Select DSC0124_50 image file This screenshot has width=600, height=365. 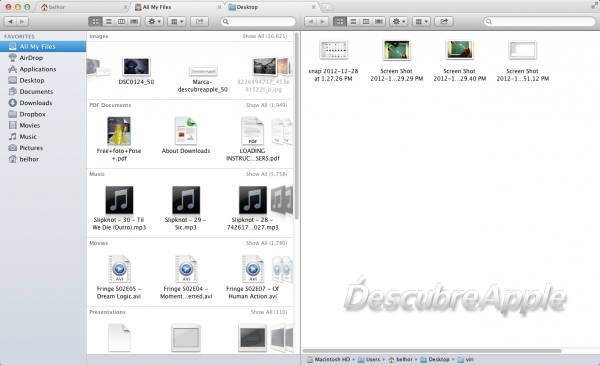136,71
